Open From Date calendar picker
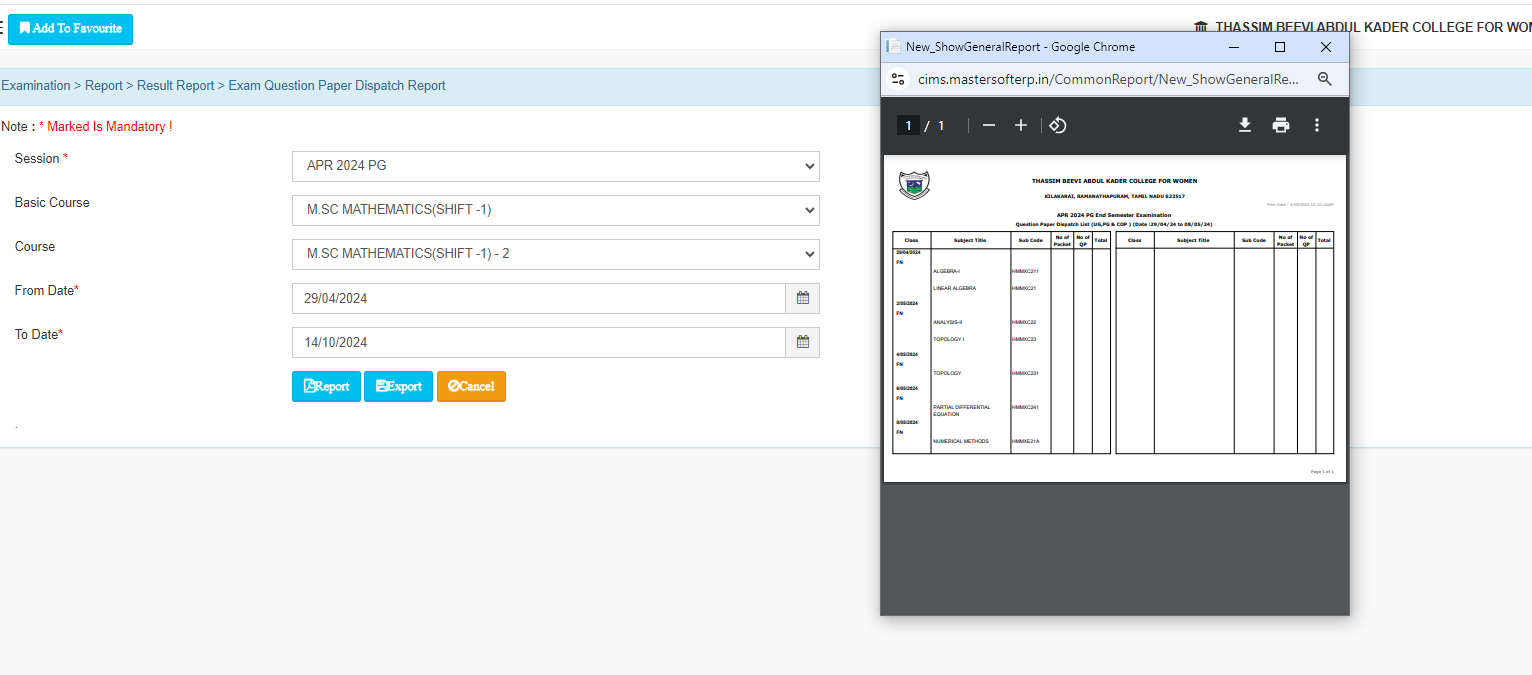The image size is (1532, 675). click(802, 298)
